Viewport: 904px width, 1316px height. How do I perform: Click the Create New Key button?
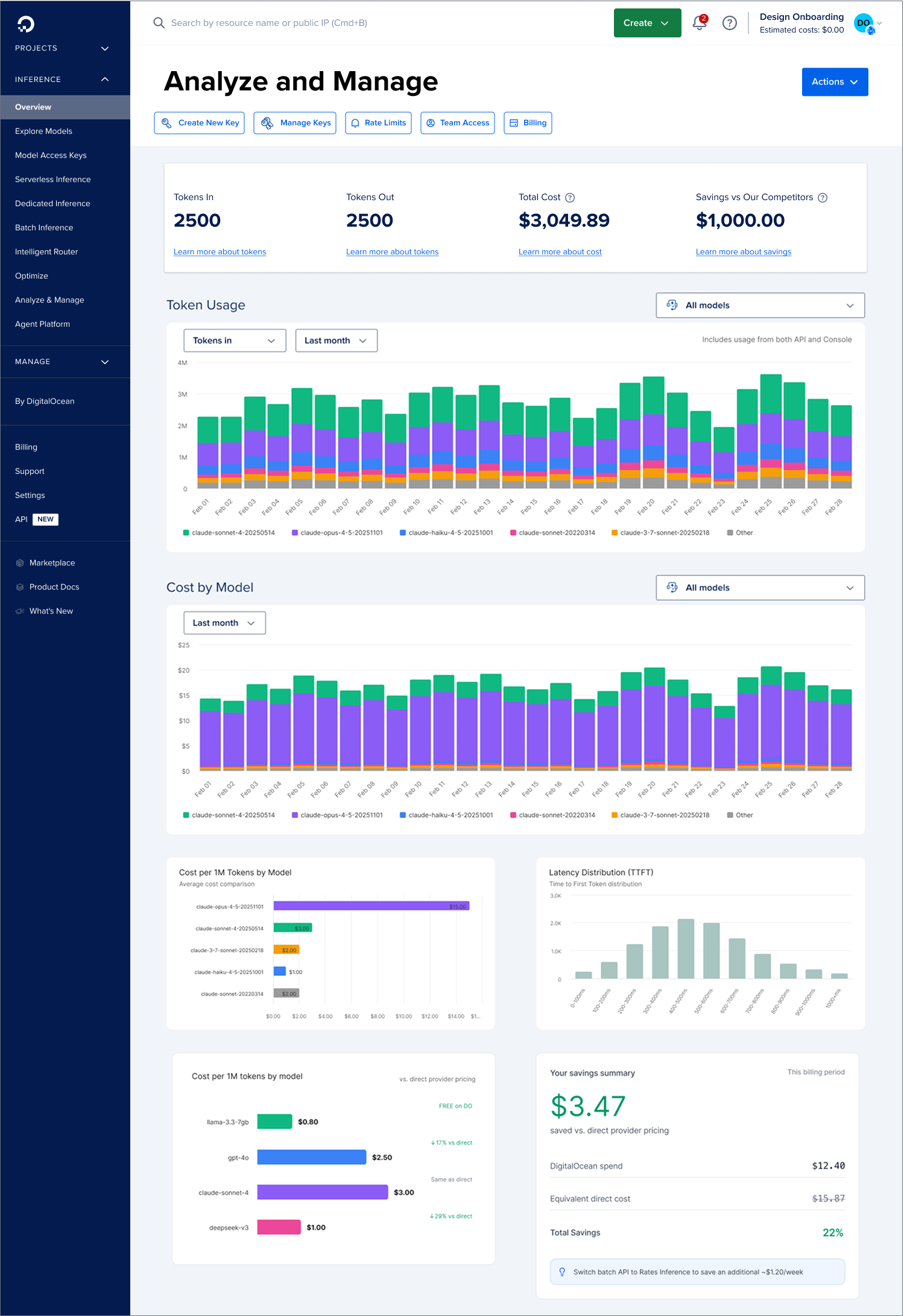(x=199, y=123)
